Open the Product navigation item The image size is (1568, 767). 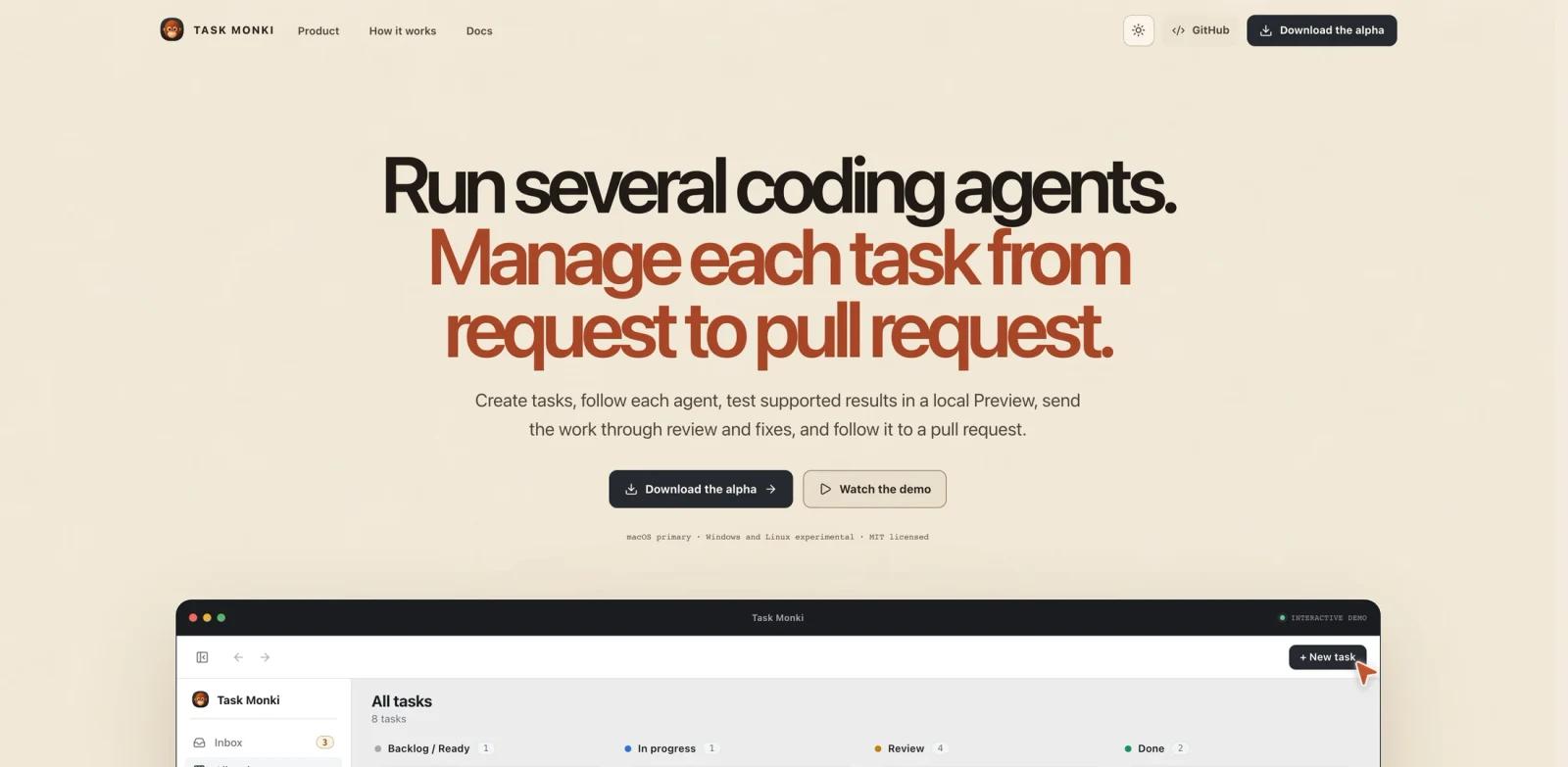click(x=318, y=31)
